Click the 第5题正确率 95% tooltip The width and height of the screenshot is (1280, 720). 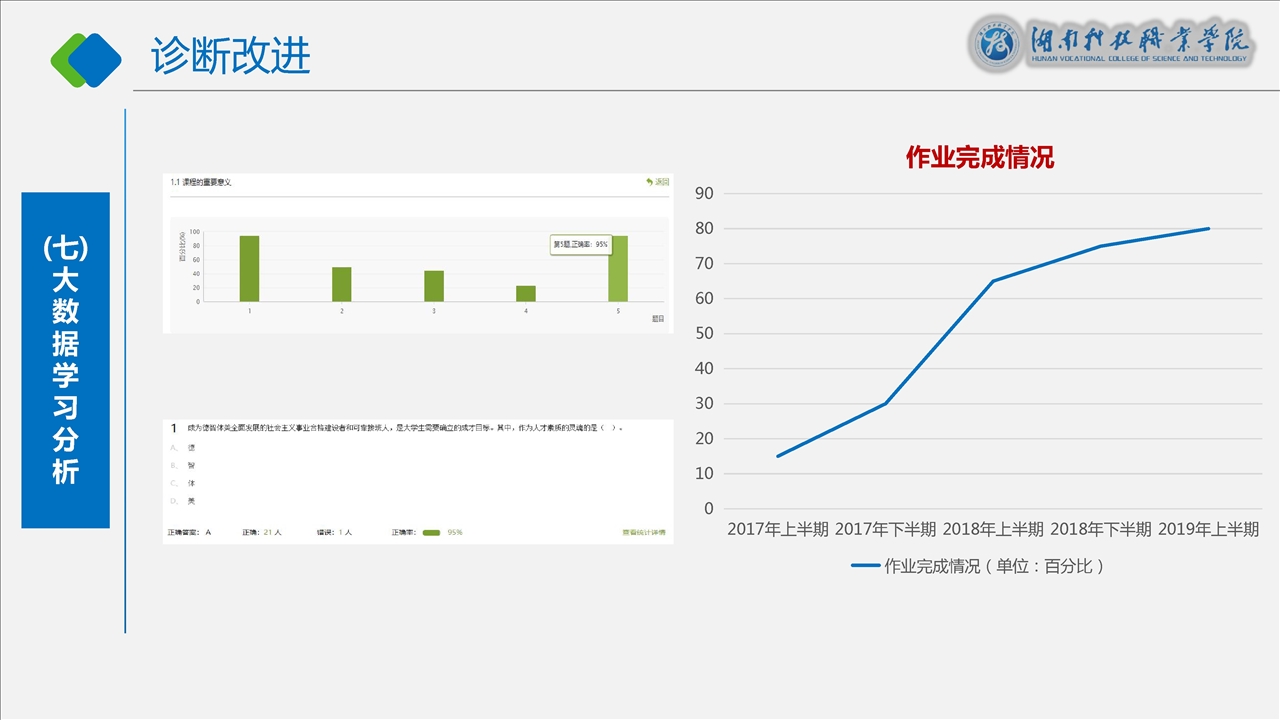(581, 244)
